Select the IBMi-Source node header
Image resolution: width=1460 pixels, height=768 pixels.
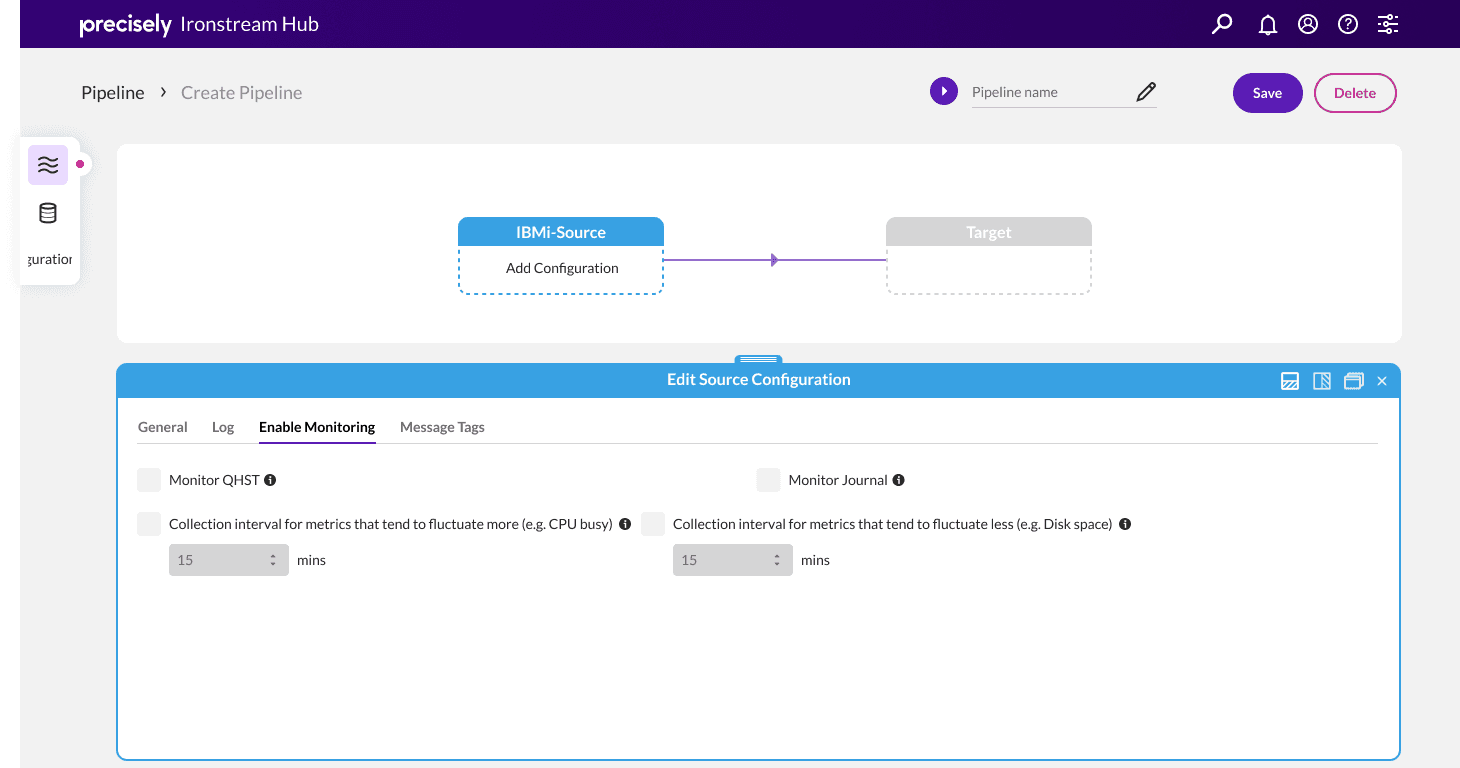[x=561, y=232]
